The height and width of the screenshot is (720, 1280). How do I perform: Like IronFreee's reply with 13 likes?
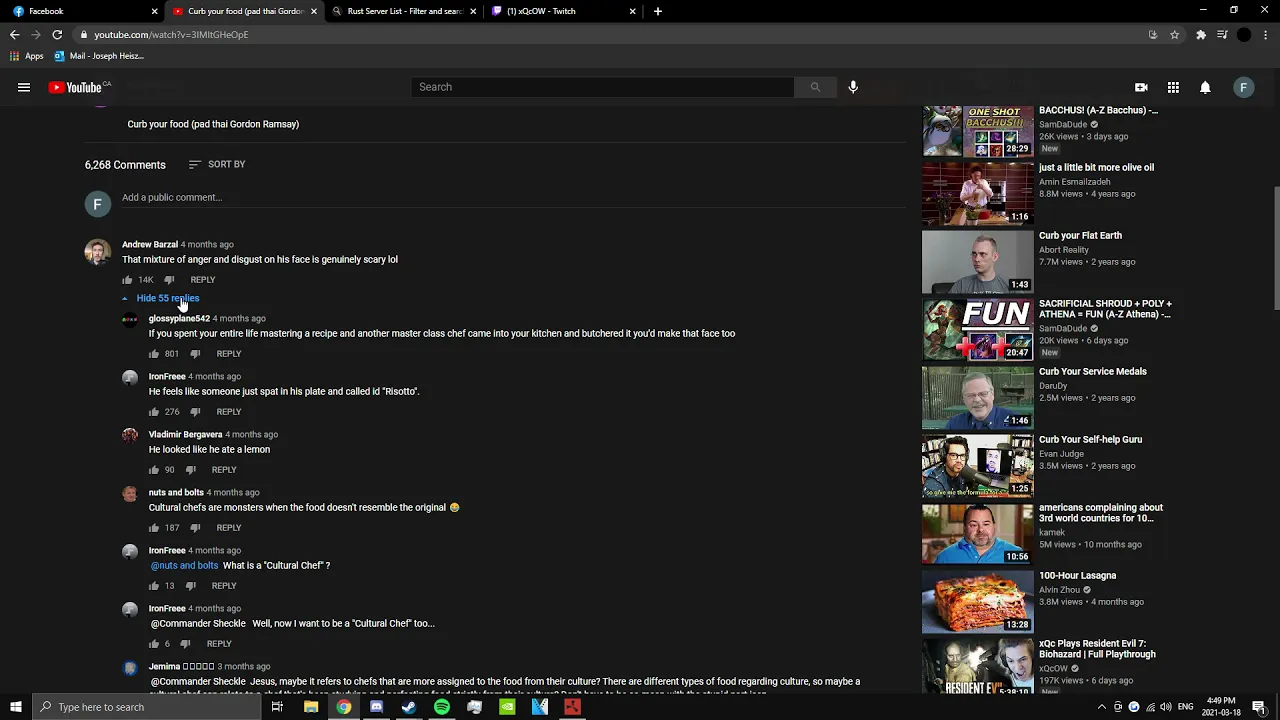coord(154,586)
